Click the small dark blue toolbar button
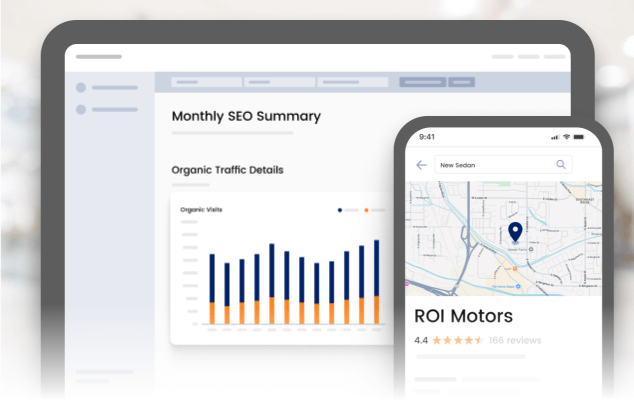Image resolution: width=634 pixels, height=400 pixels. [461, 82]
